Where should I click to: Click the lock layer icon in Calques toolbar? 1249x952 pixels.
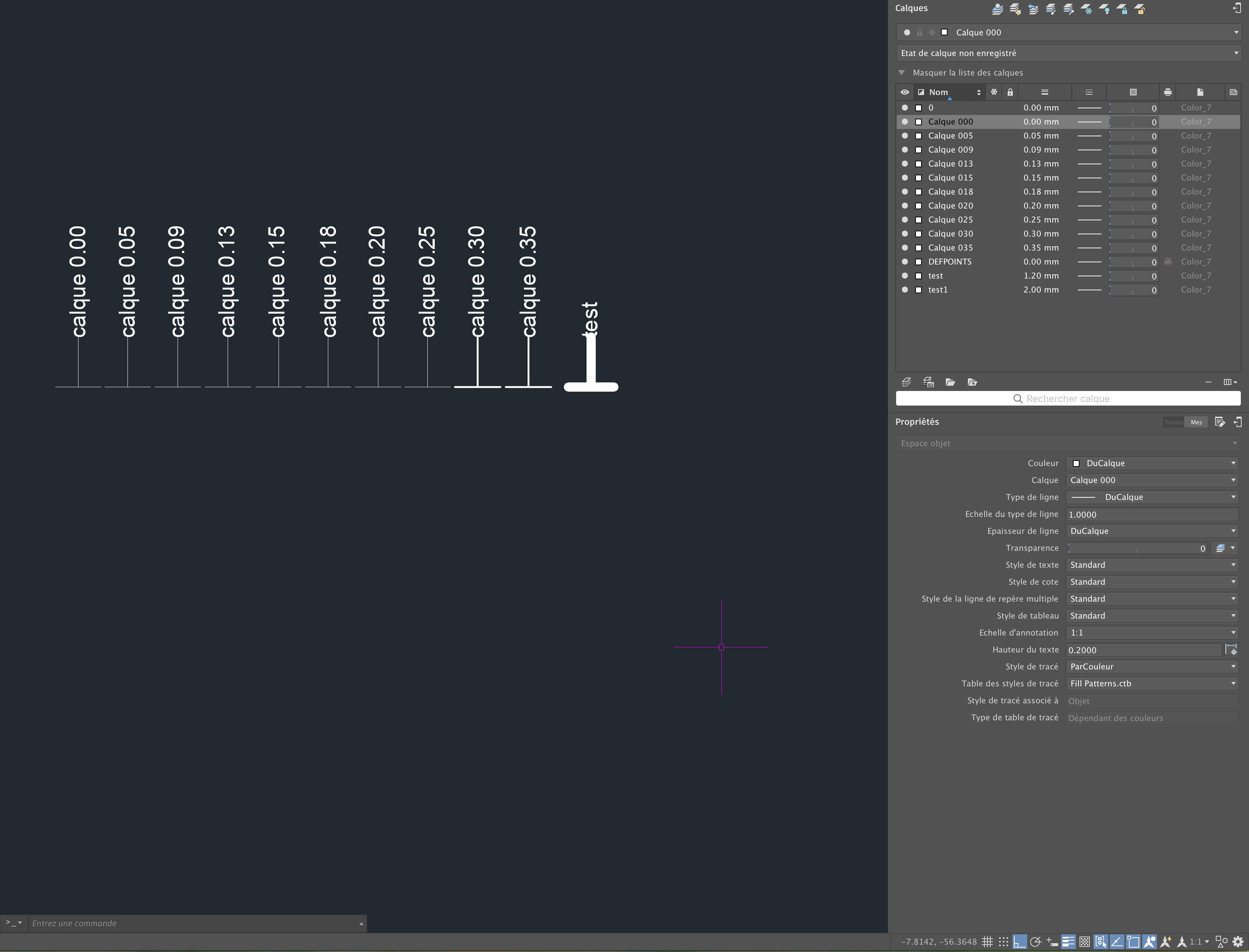point(1122,9)
